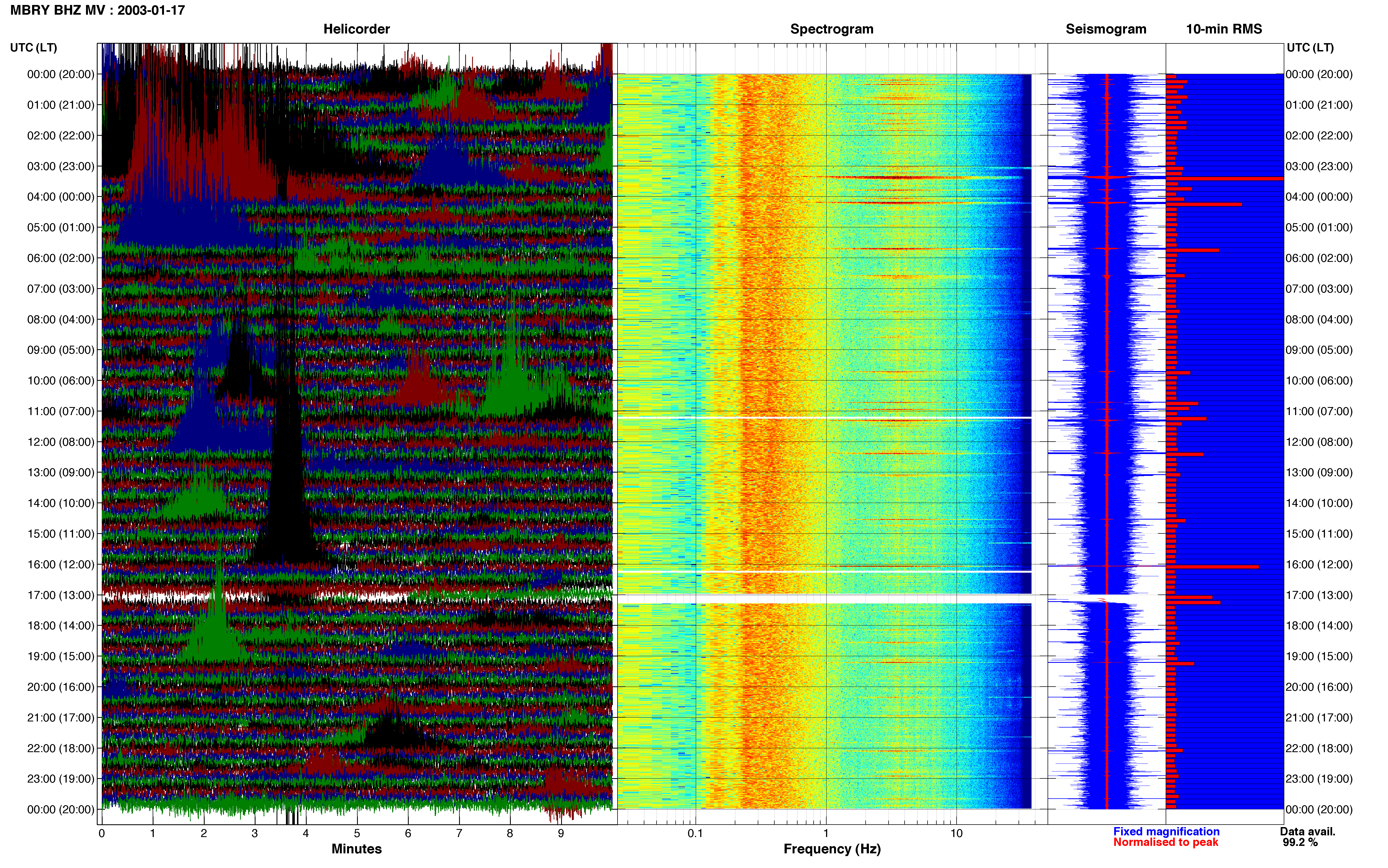Click tick label 9 on the Minutes axis

click(561, 833)
